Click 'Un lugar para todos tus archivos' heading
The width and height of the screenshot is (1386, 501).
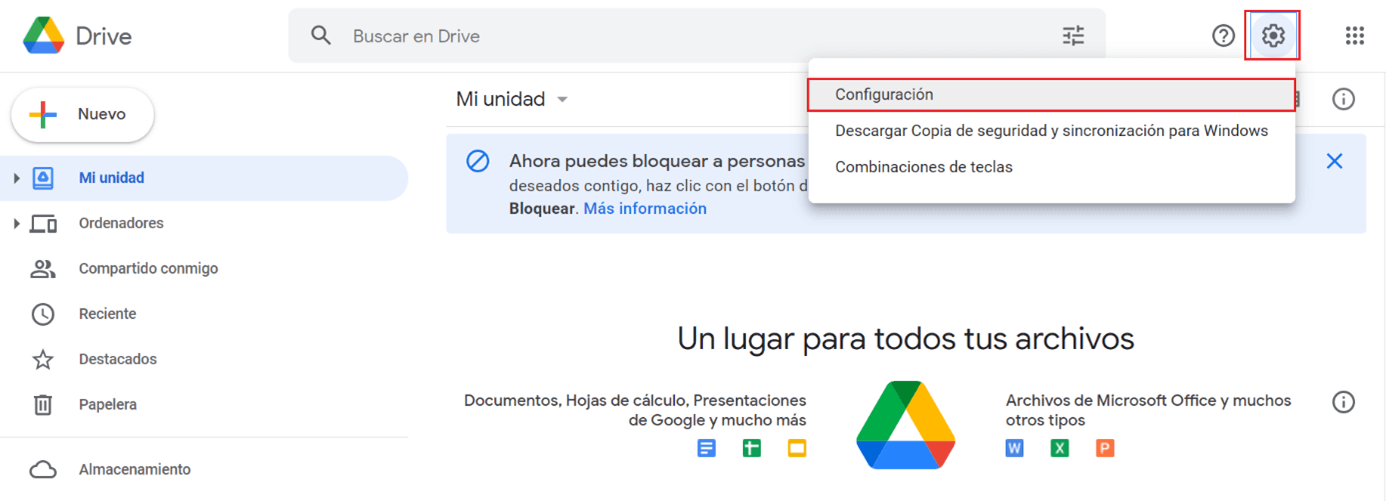906,338
